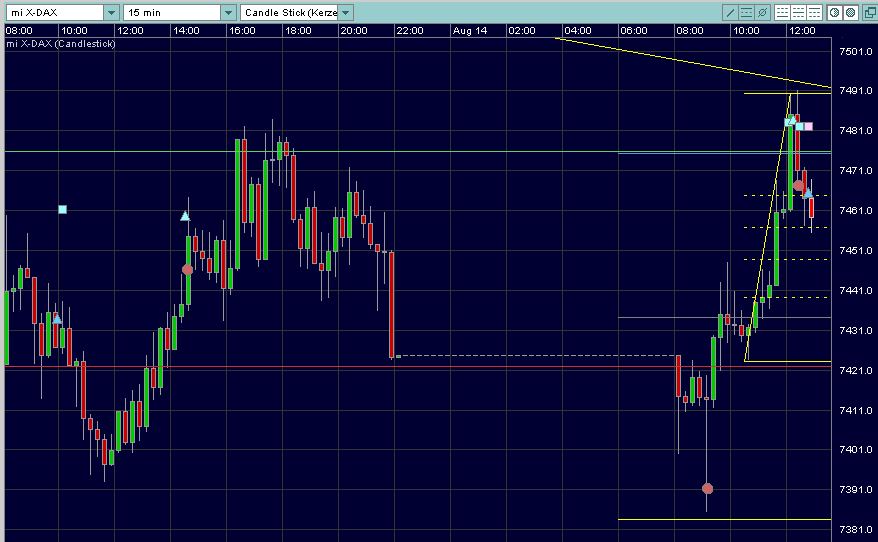Expand the 15 min timeframe dropdown
Viewport: 878px width, 542px height.
pyautogui.click(x=228, y=12)
